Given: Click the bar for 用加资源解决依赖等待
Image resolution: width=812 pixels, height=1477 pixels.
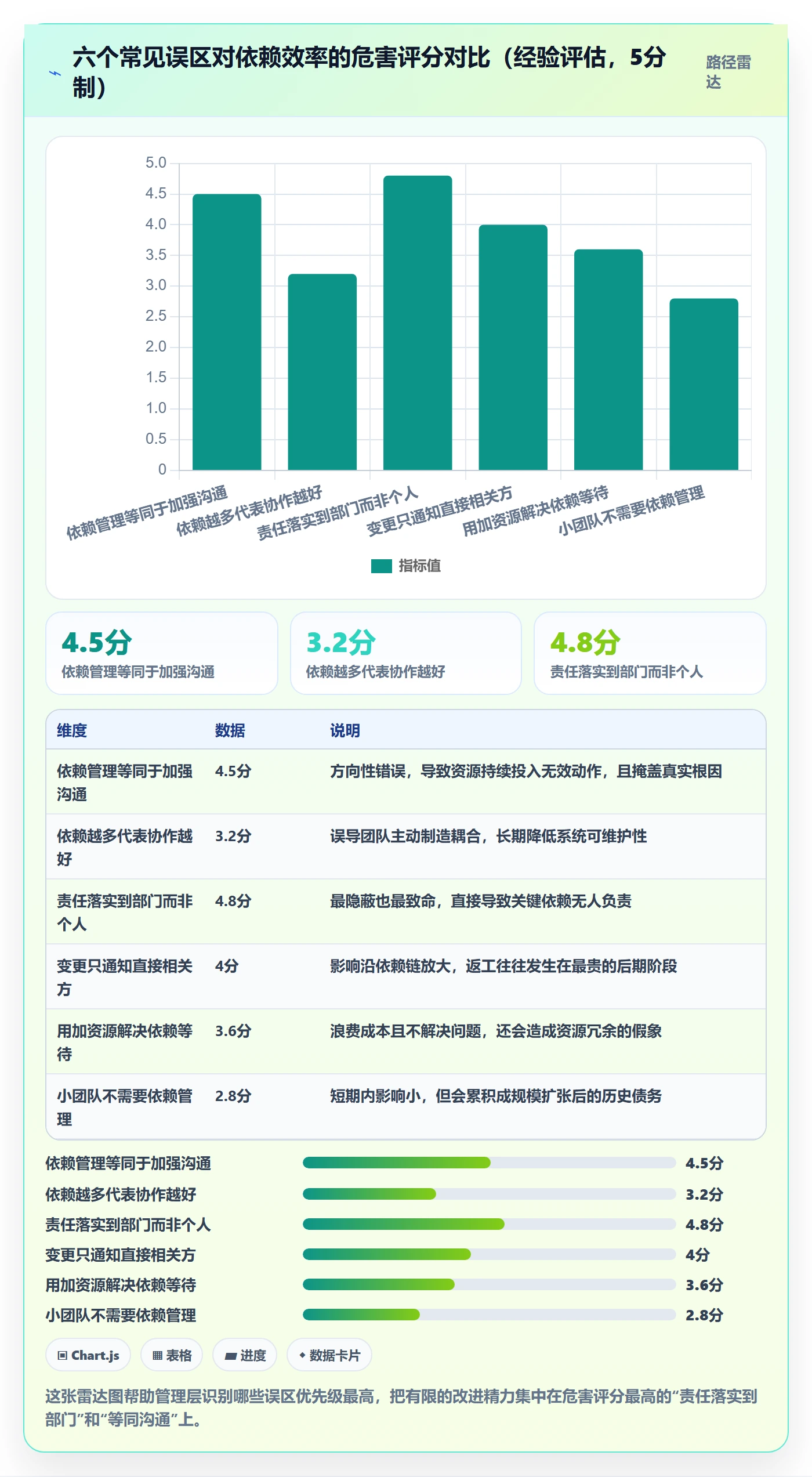Looking at the screenshot, I should click(608, 360).
